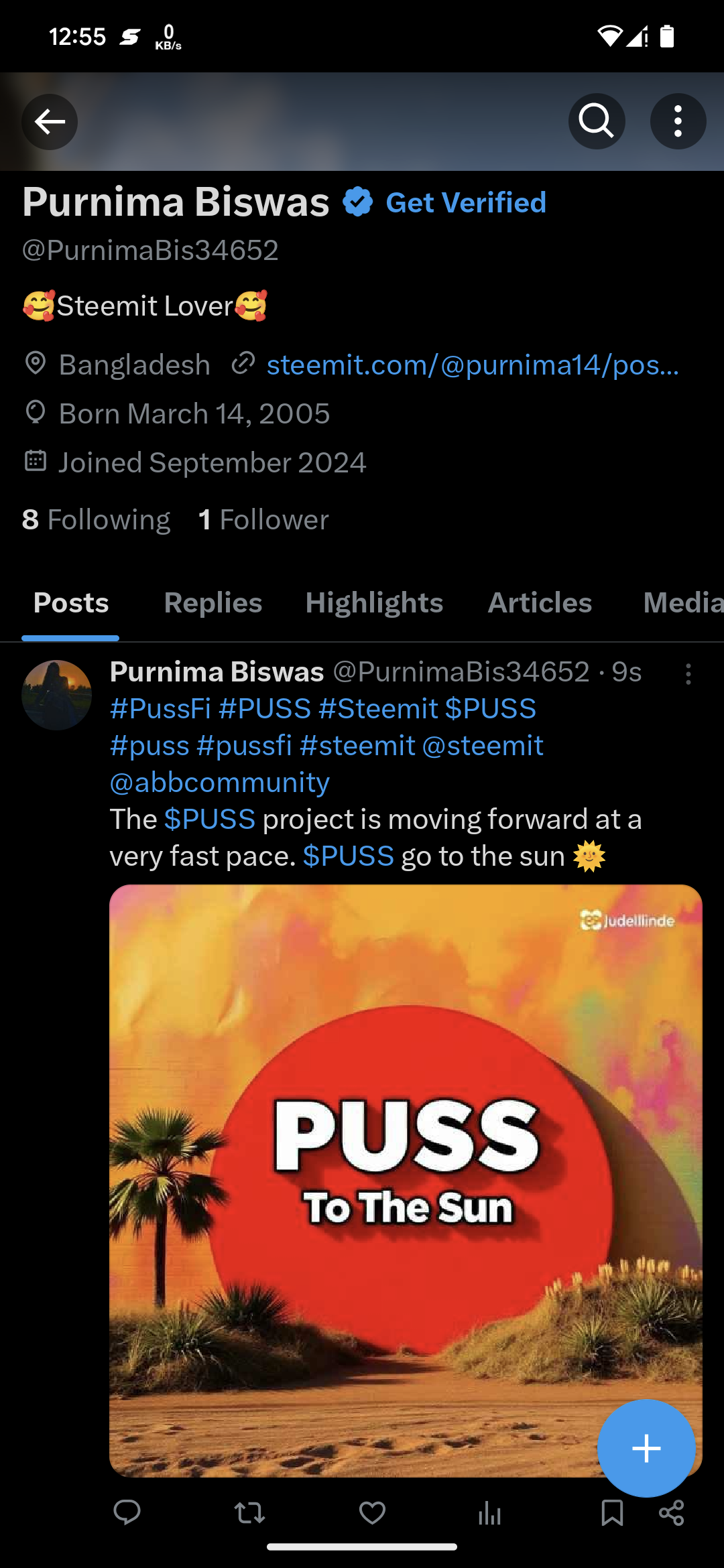Share the post via share icon
This screenshot has height=1568, width=724.
pos(671,1512)
